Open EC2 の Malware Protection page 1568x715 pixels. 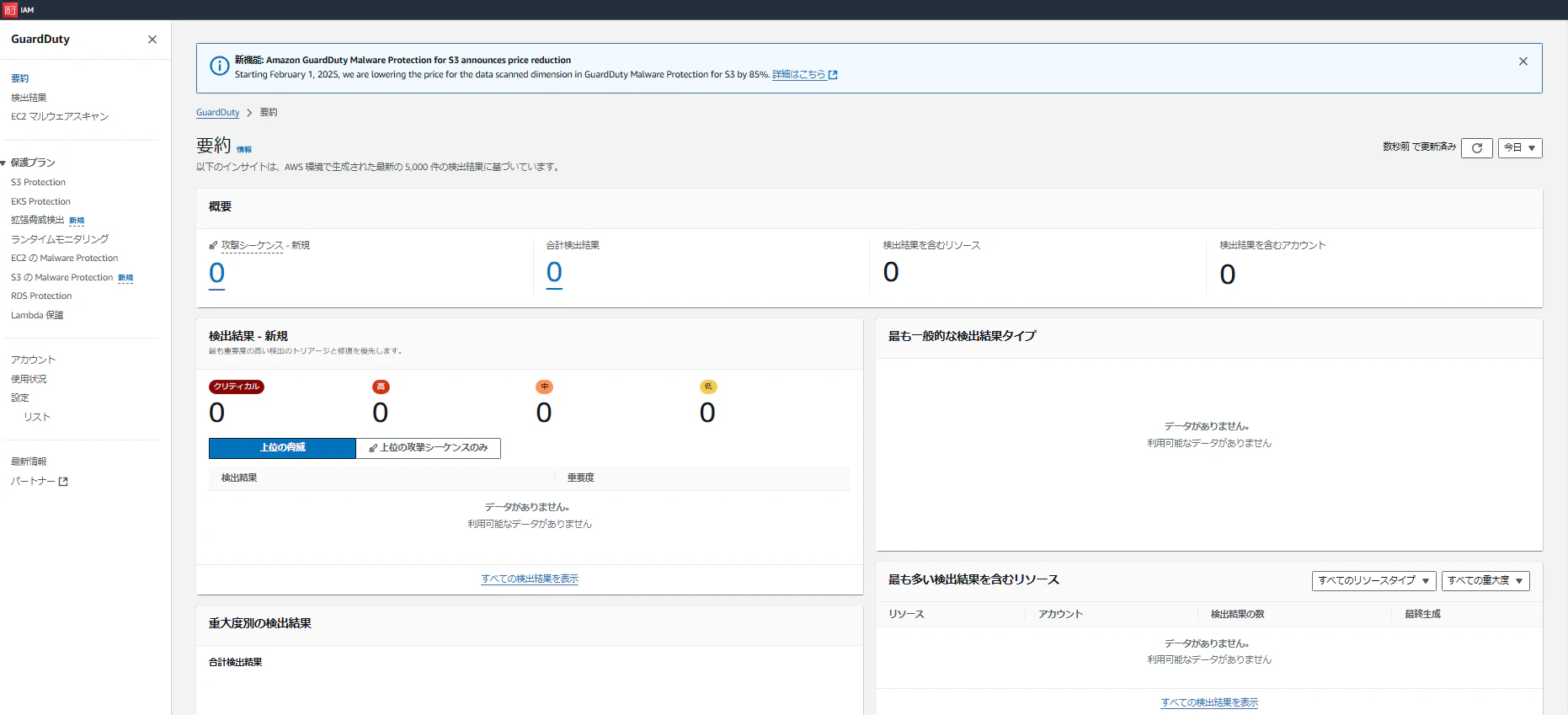[64, 258]
